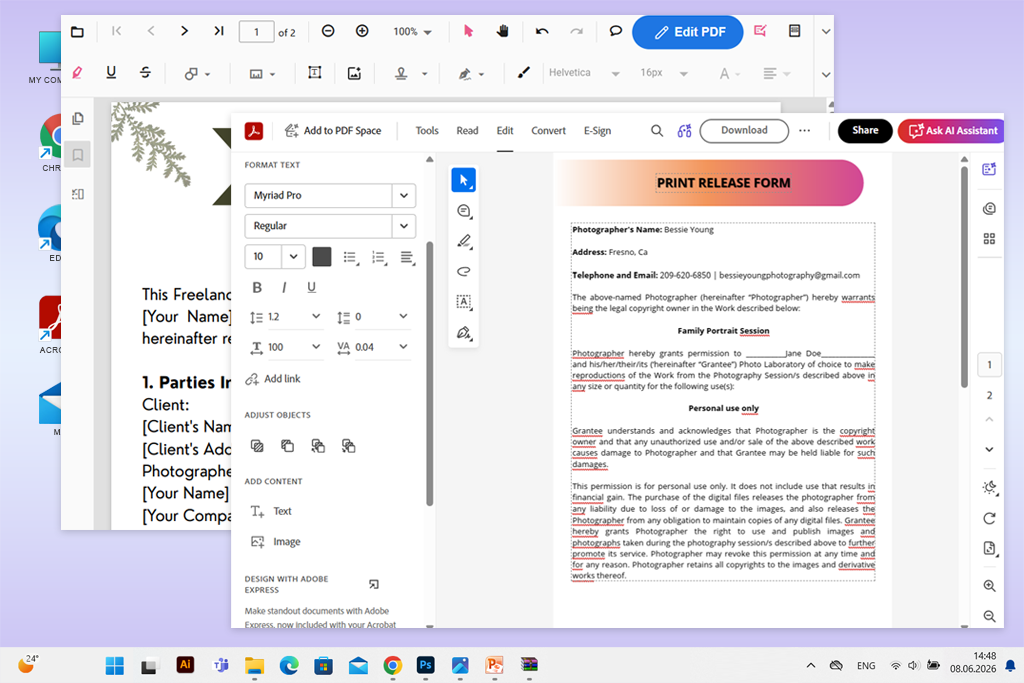This screenshot has height=683, width=1024.
Task: Insert an image in back toolbar
Action: click(354, 73)
